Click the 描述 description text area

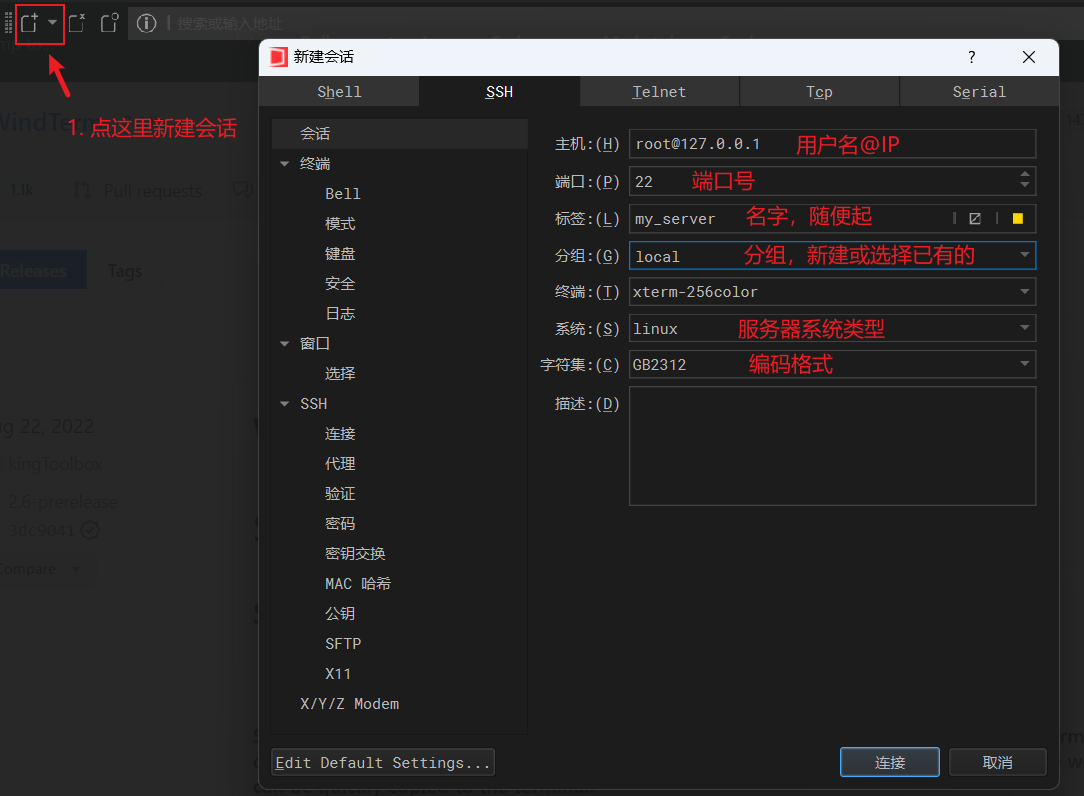[x=832, y=446]
